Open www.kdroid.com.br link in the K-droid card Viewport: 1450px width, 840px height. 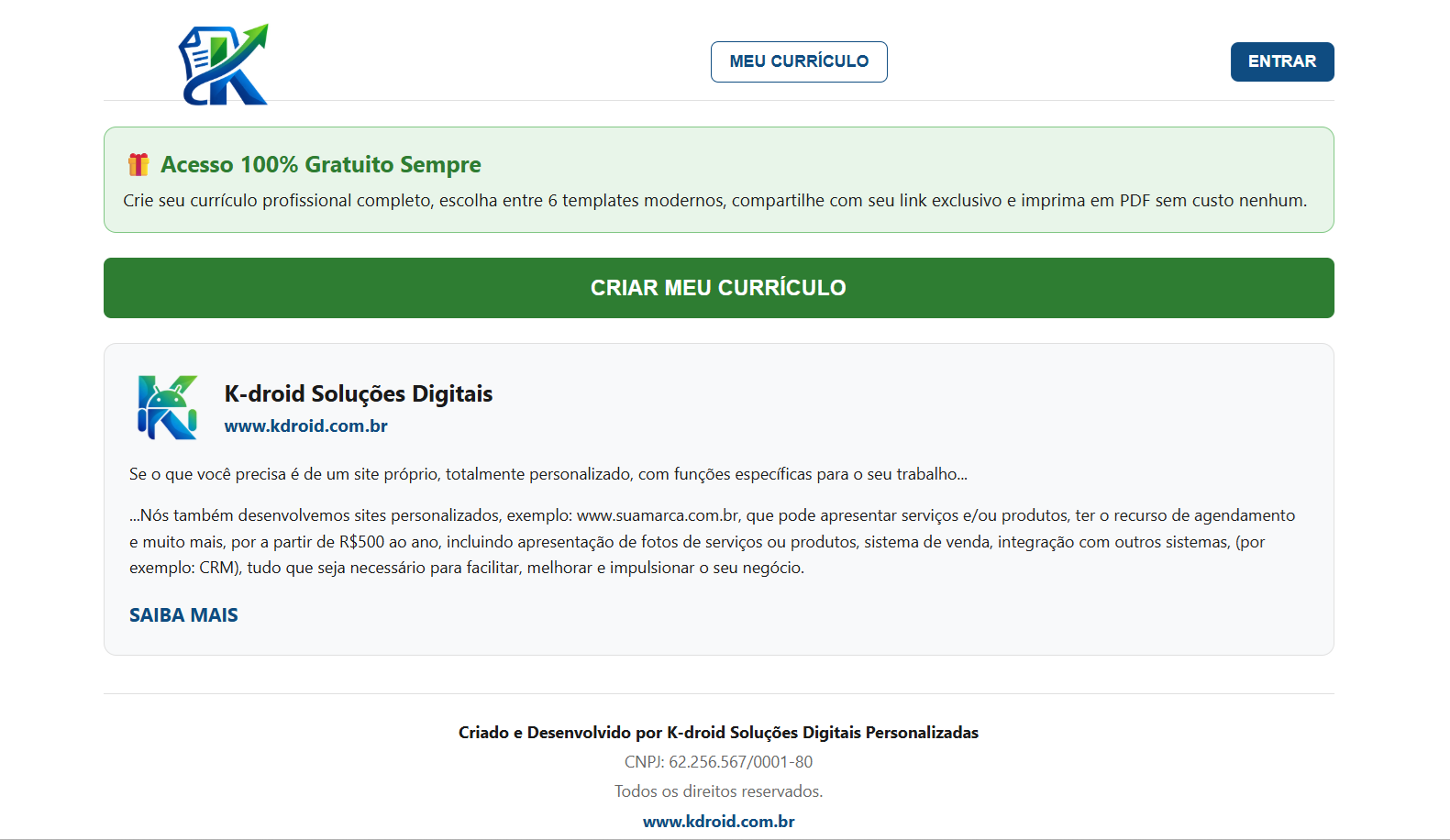[x=306, y=426]
